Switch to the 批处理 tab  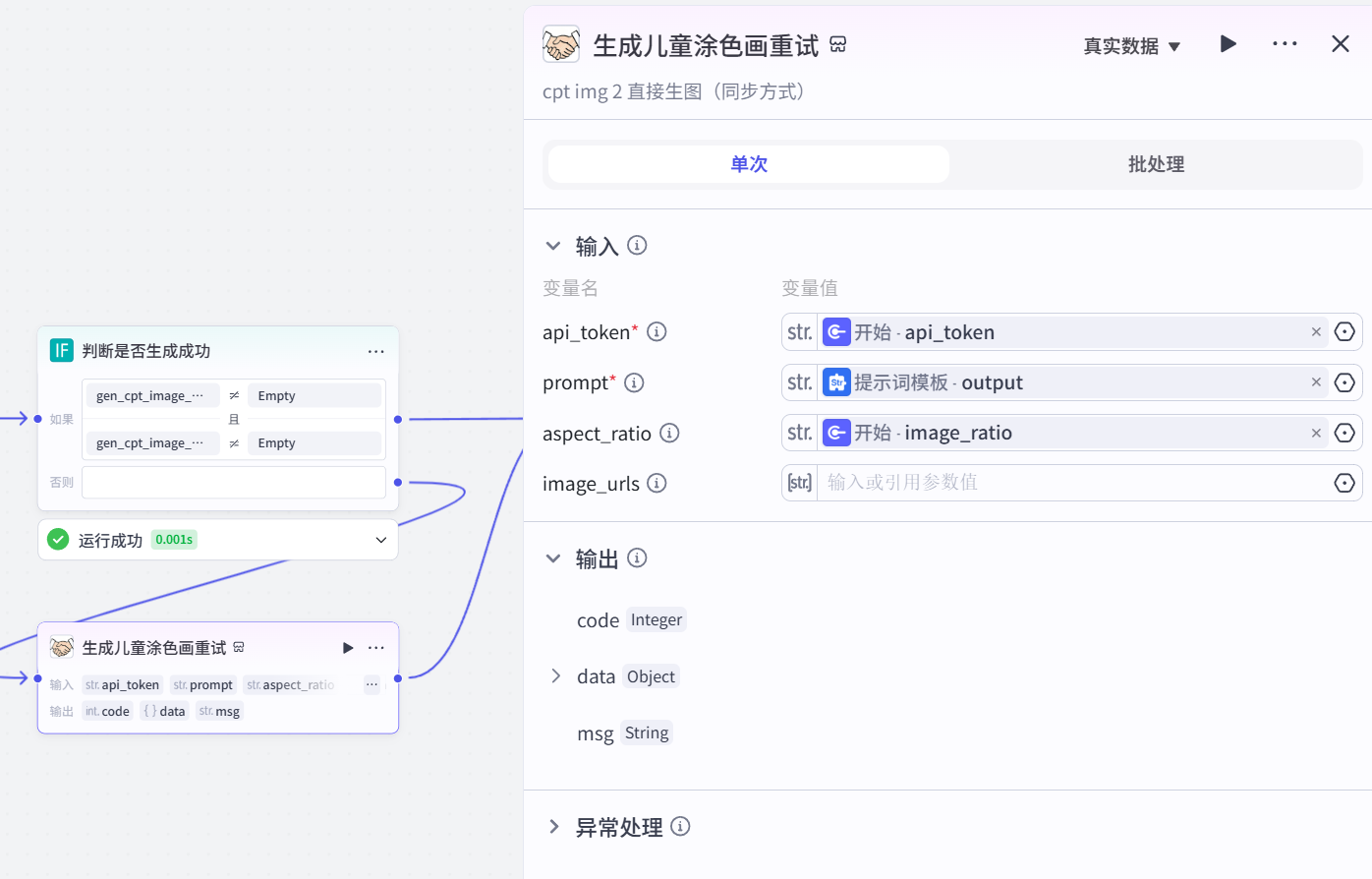[1156, 164]
